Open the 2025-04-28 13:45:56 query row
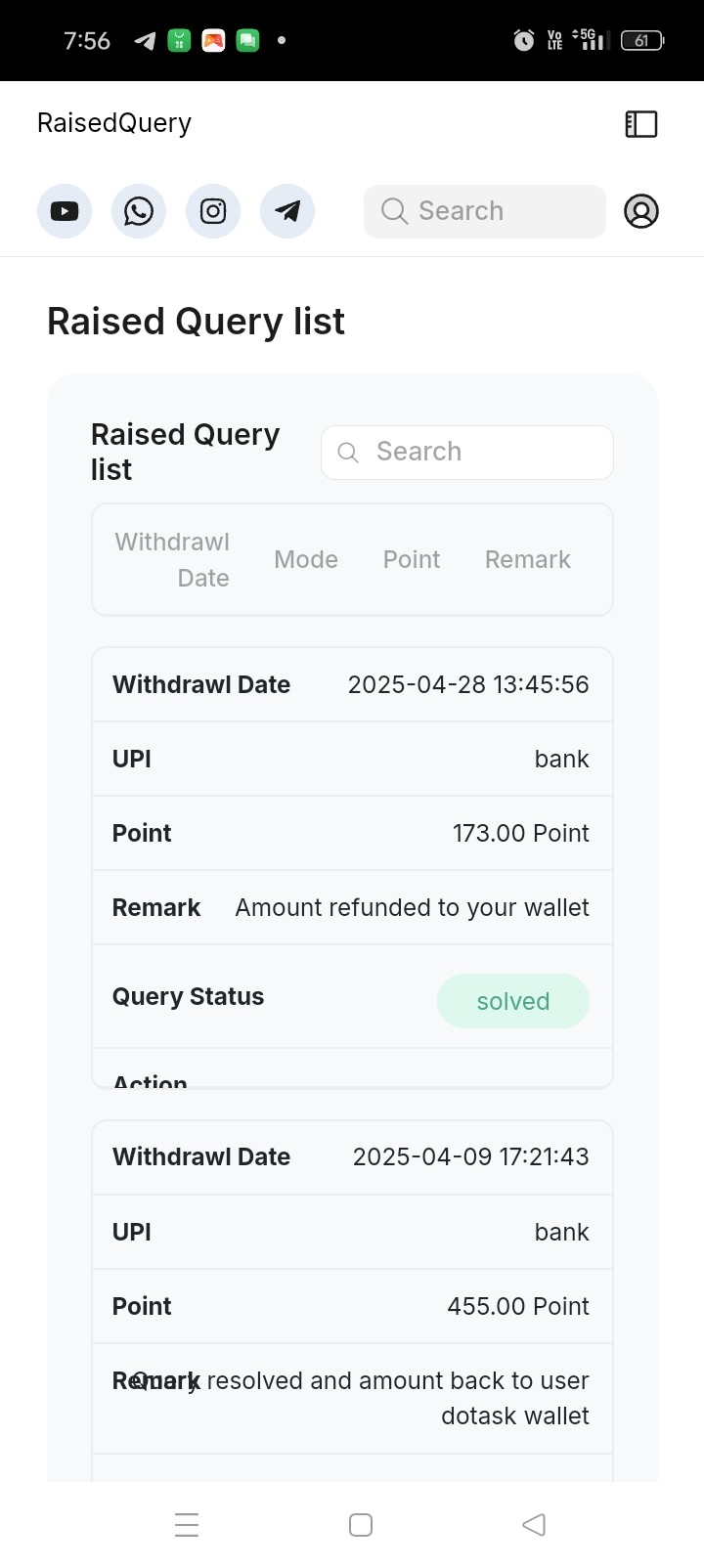704x1568 pixels. [x=352, y=684]
